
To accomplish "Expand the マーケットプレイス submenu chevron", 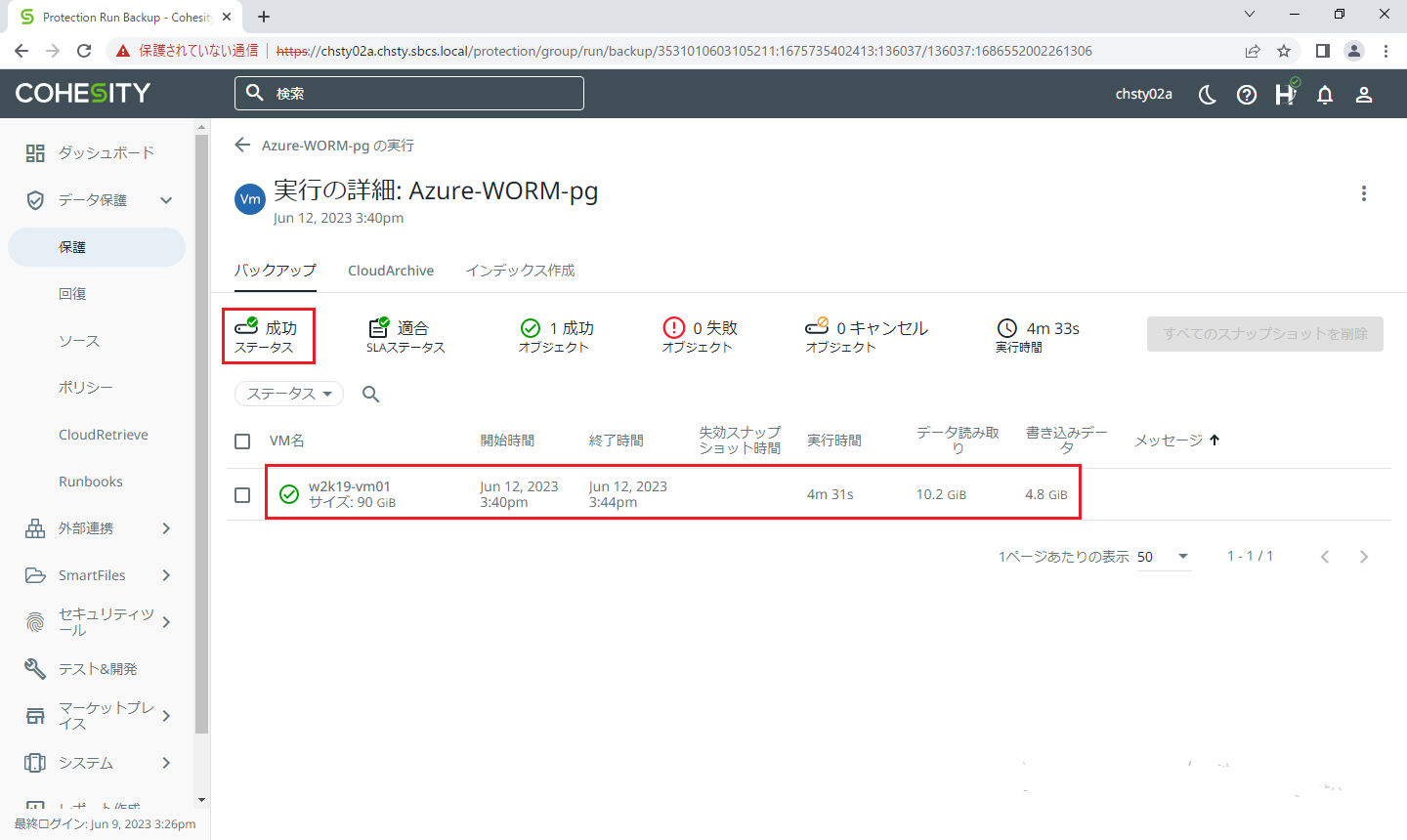I will click(x=166, y=716).
